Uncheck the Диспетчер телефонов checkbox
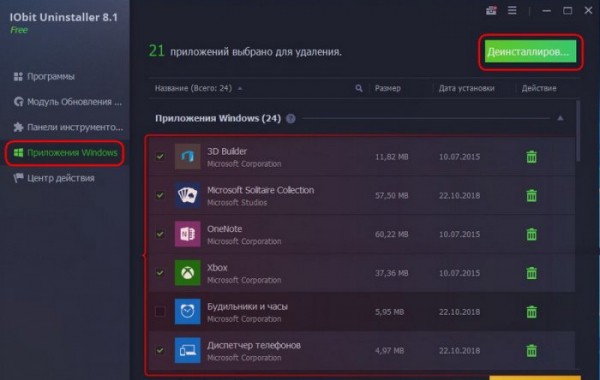The width and height of the screenshot is (600, 380). pos(160,350)
